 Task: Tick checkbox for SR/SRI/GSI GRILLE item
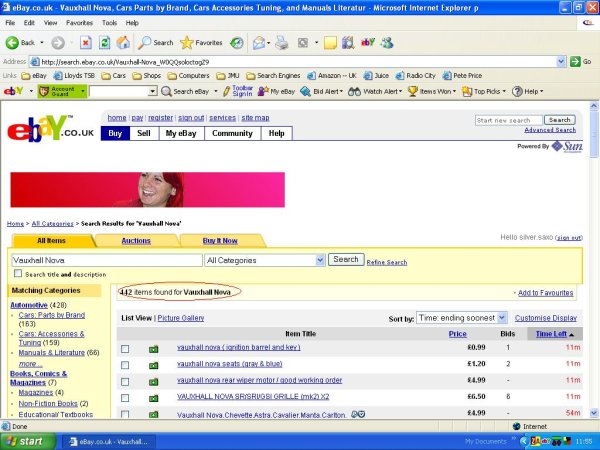pyautogui.click(x=125, y=398)
